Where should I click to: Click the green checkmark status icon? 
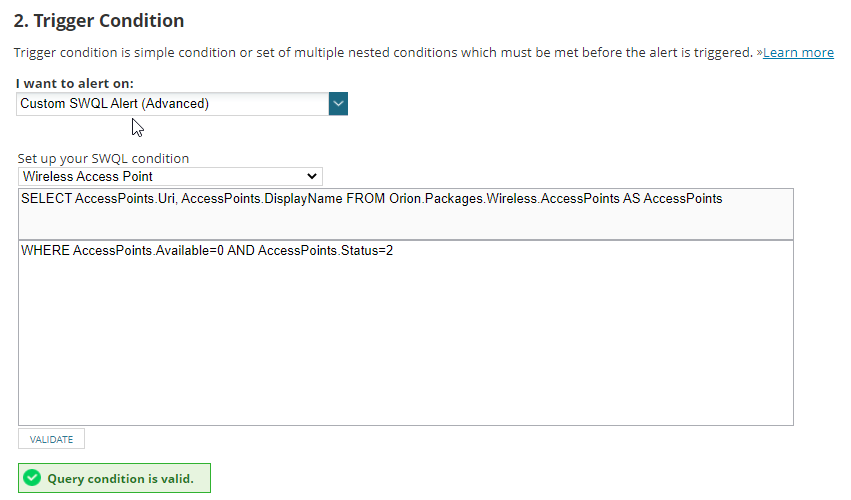tap(32, 478)
